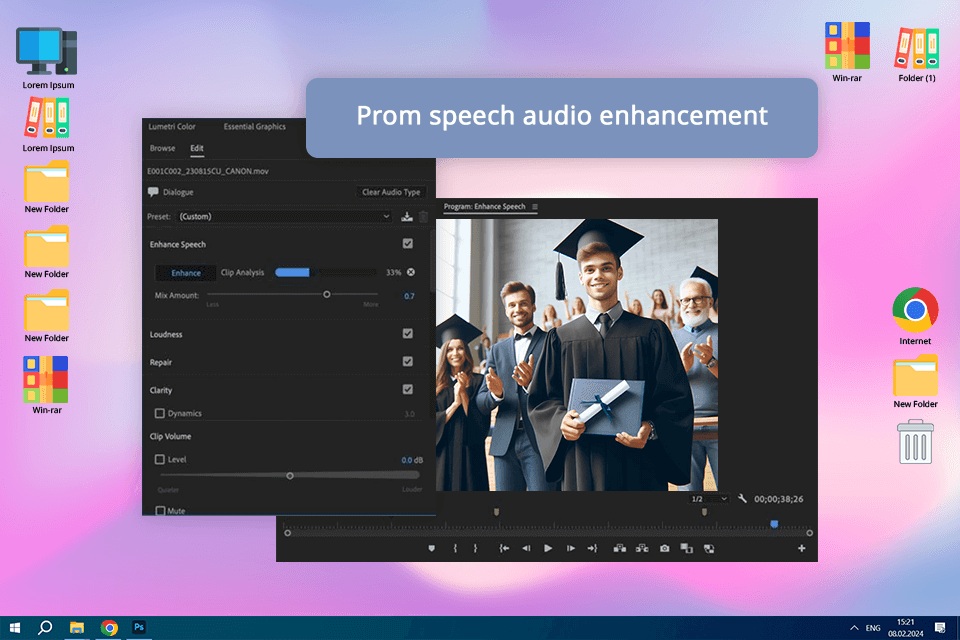
Task: Click the Mark Out bracket icon
Action: (x=475, y=549)
